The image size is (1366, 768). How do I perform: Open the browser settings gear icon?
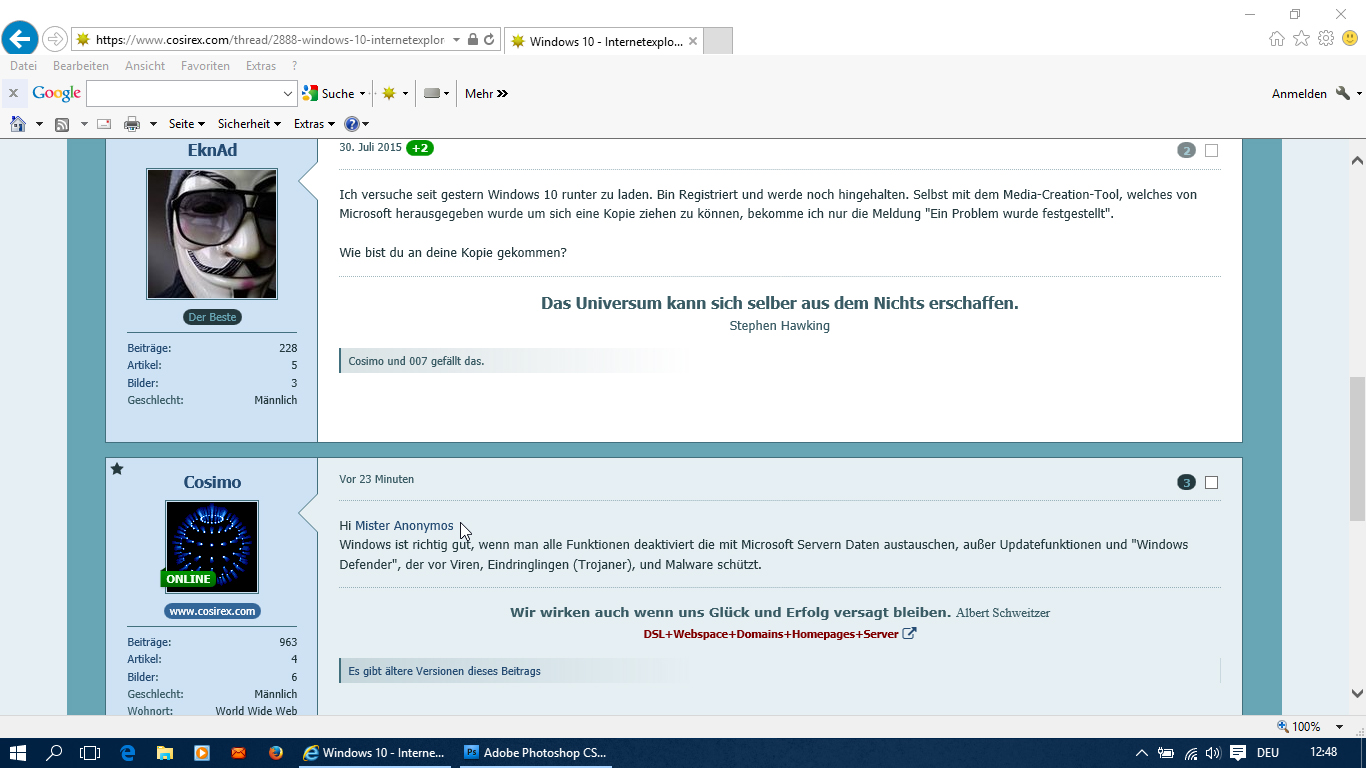point(1326,39)
